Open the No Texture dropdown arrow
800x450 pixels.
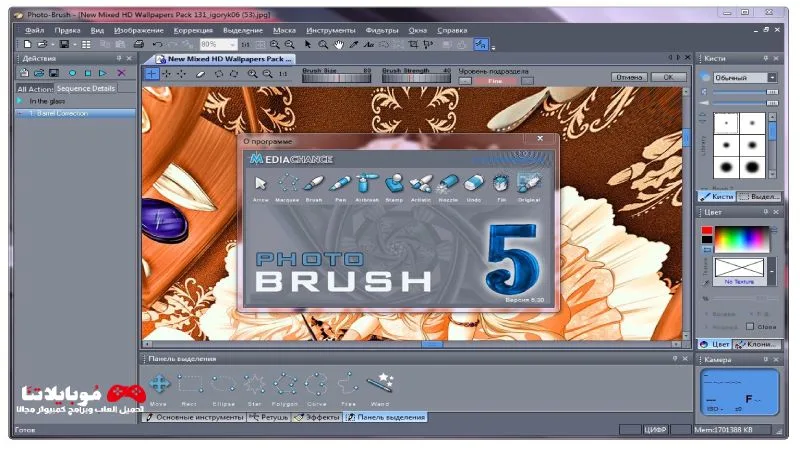point(771,271)
